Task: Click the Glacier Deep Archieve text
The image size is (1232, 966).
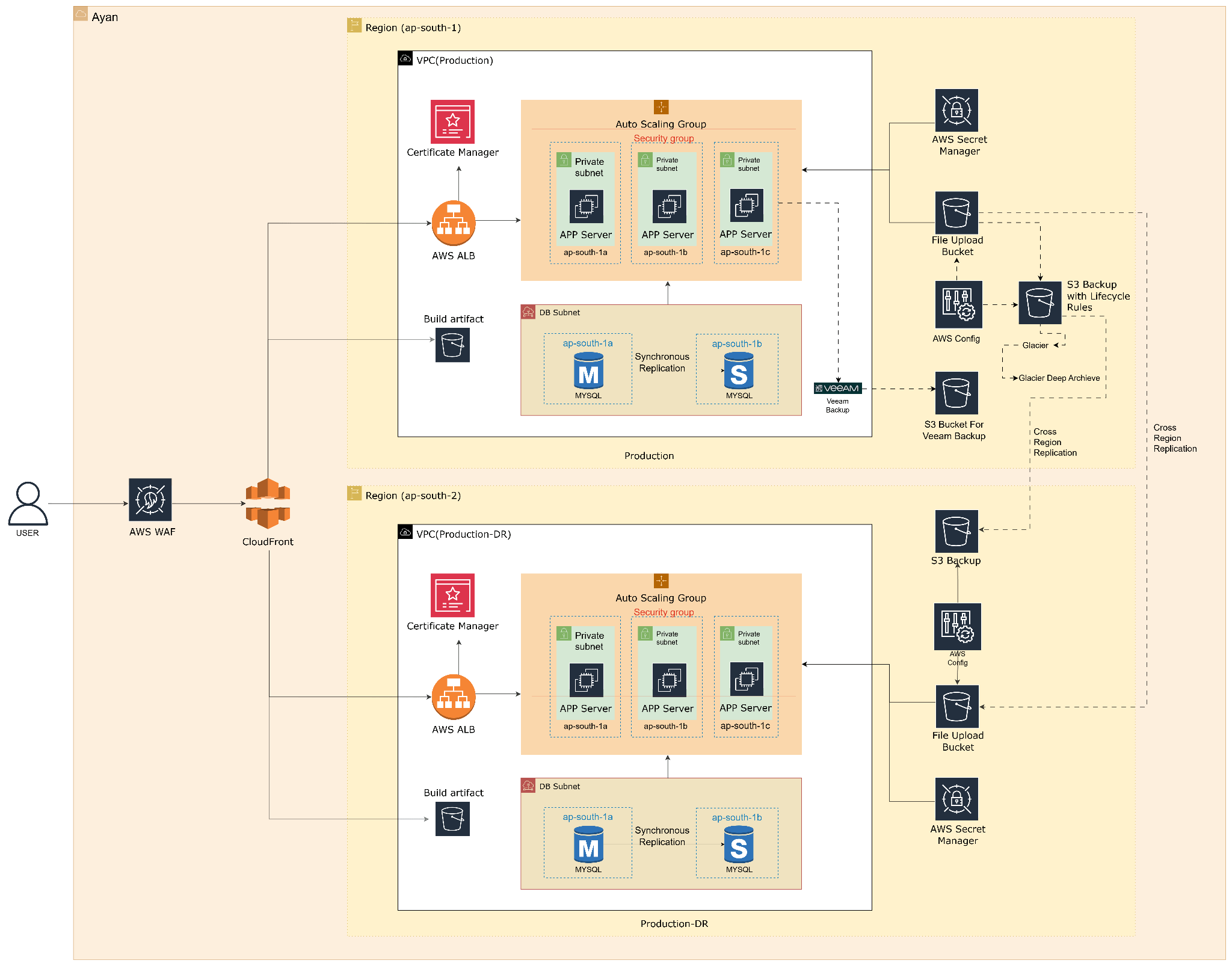Action: (1059, 378)
